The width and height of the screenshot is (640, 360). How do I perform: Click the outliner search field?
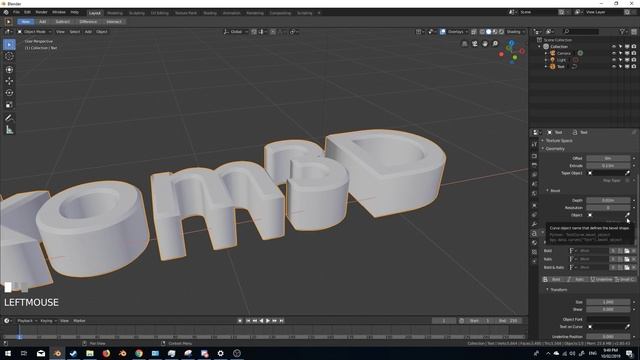tap(581, 31)
